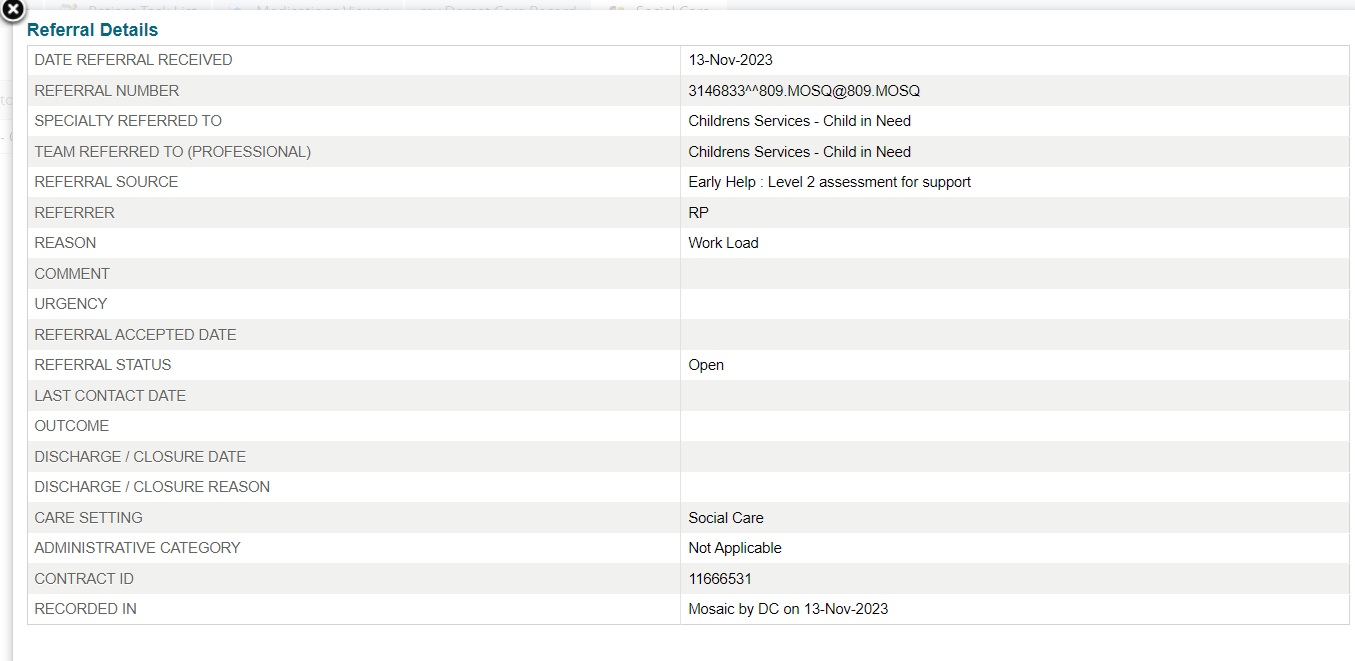This screenshot has width=1355, height=661.
Task: Click the Referral Details heading
Action: (92, 30)
